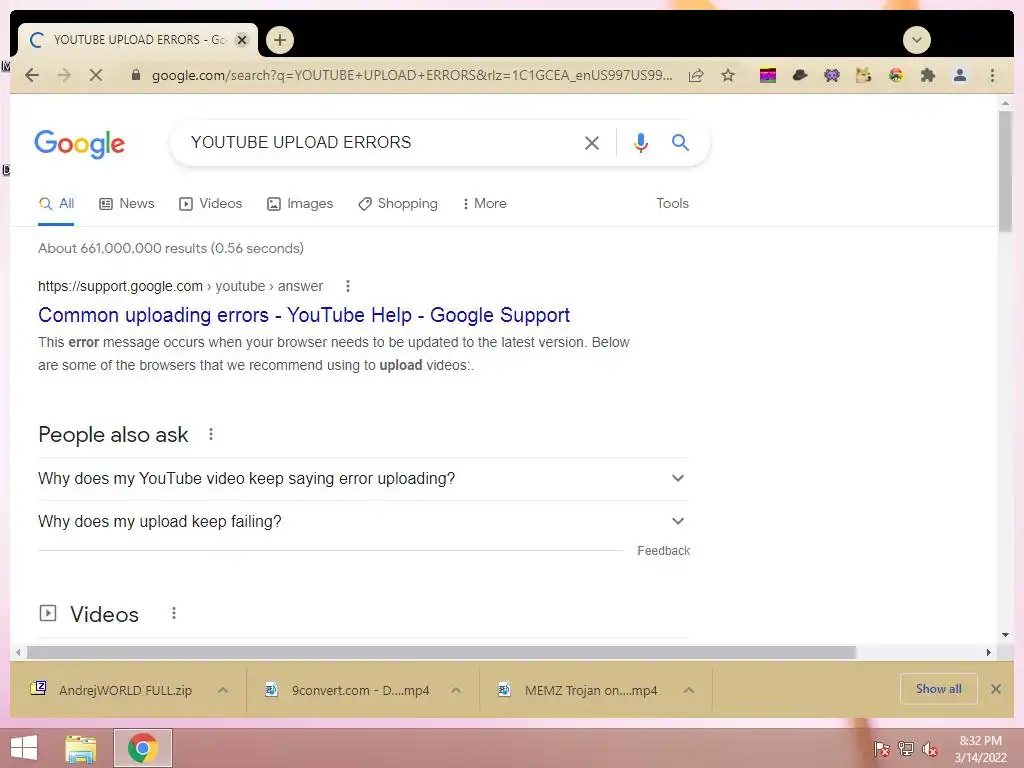
Task: Click the URL address bar
Action: pyautogui.click(x=411, y=75)
